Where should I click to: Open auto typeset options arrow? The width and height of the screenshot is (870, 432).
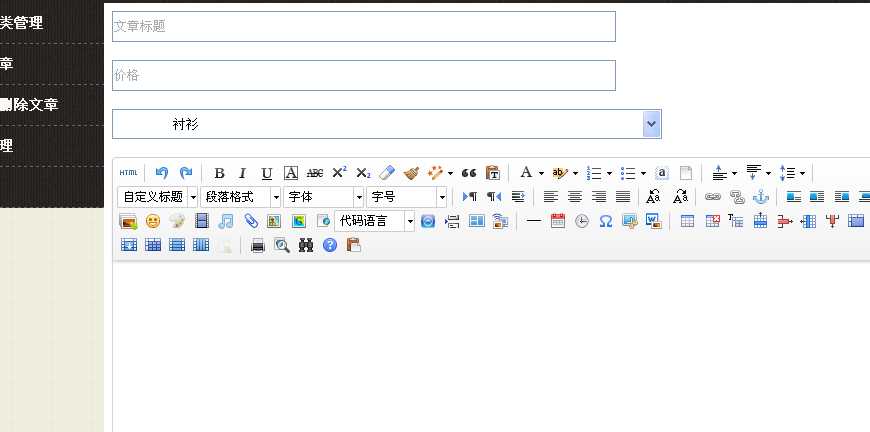coord(450,174)
